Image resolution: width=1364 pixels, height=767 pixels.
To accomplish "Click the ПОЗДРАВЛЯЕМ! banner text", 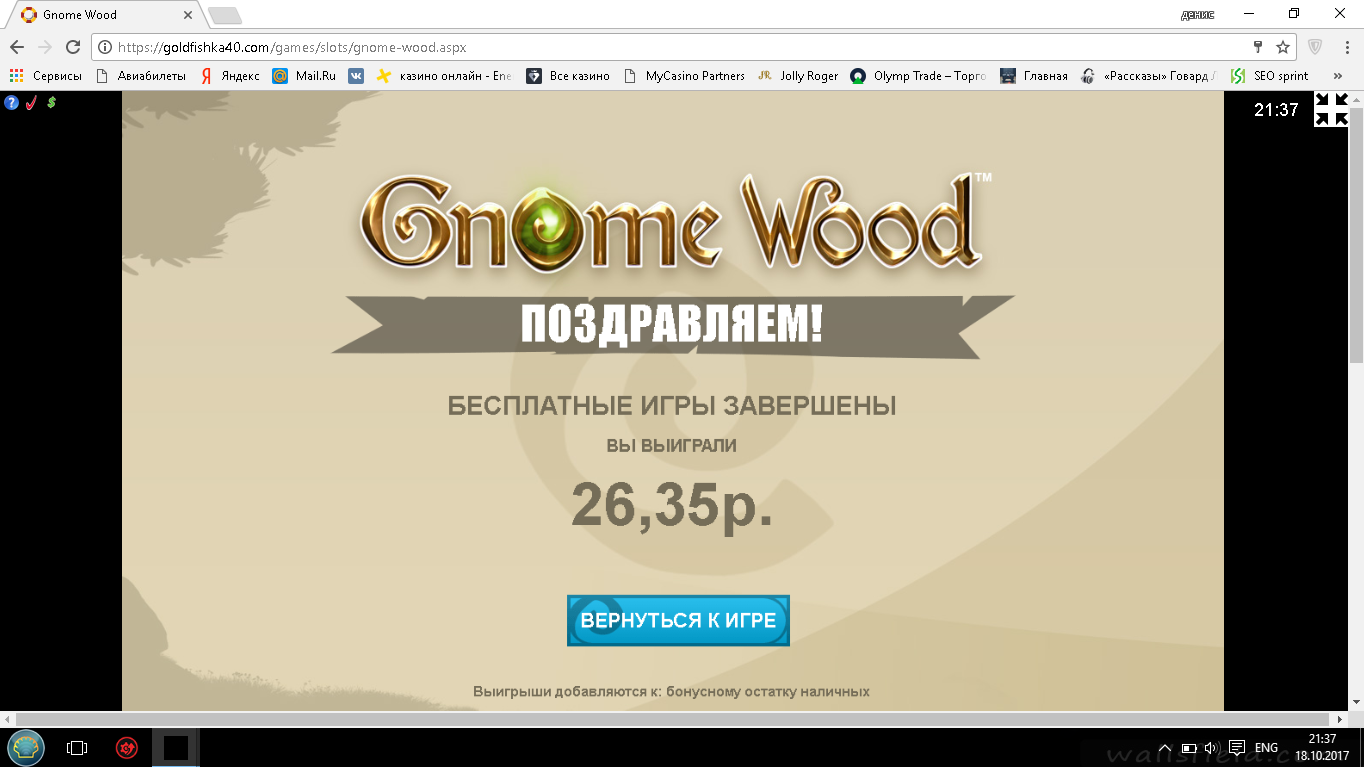I will point(672,326).
